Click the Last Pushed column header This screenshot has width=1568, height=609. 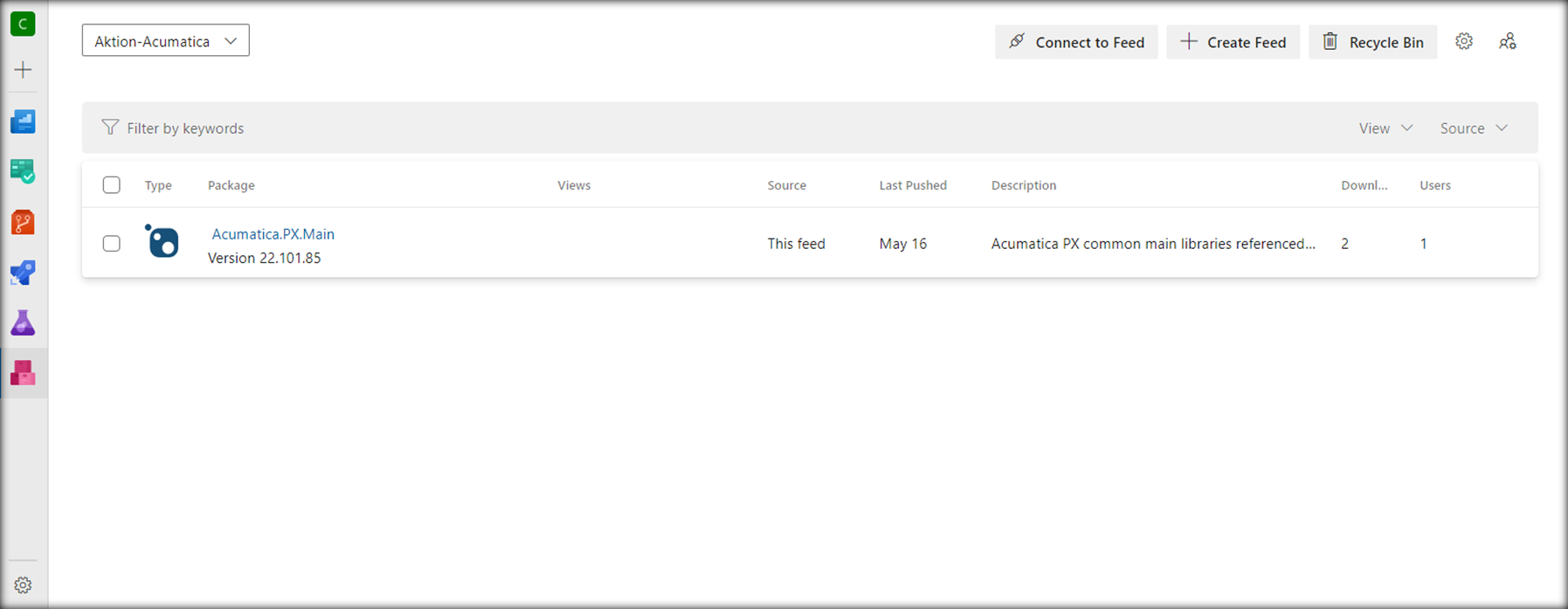tap(913, 185)
